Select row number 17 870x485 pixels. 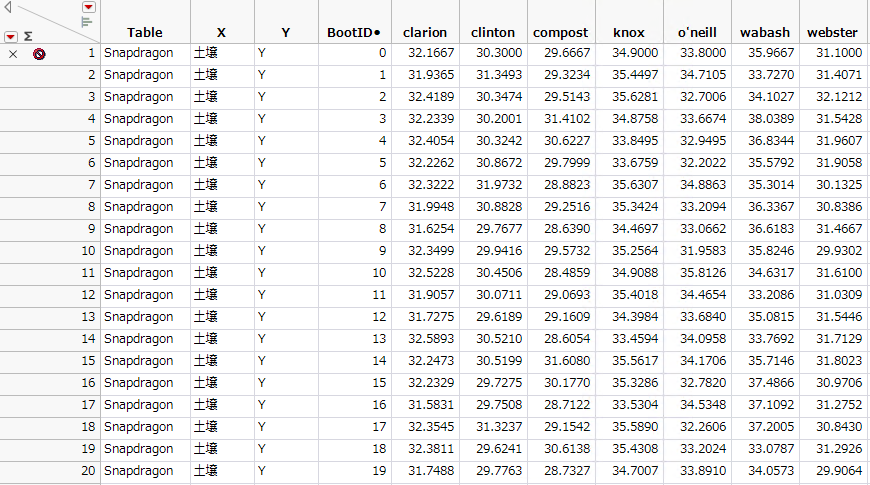pyautogui.click(x=88, y=405)
